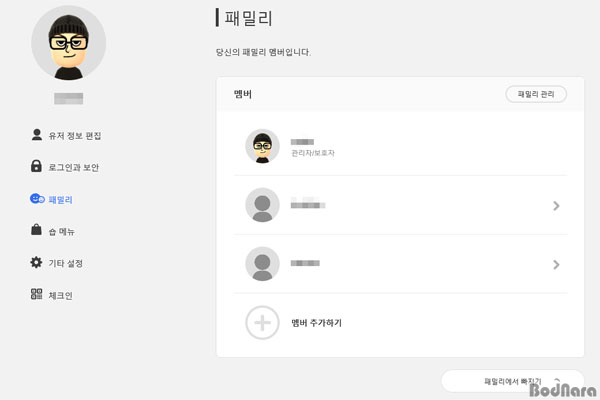Click the person icon for 유저 정보 편집
The width and height of the screenshot is (600, 400).
[37, 134]
